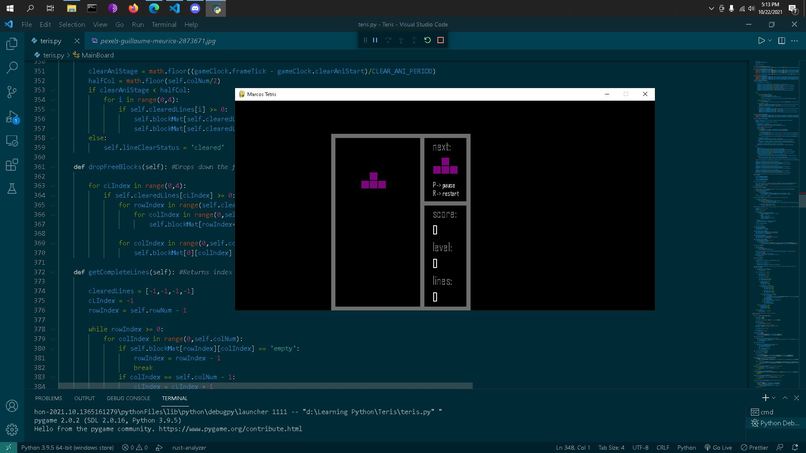Open the pygame.org contribute link in terminal

pos(230,428)
